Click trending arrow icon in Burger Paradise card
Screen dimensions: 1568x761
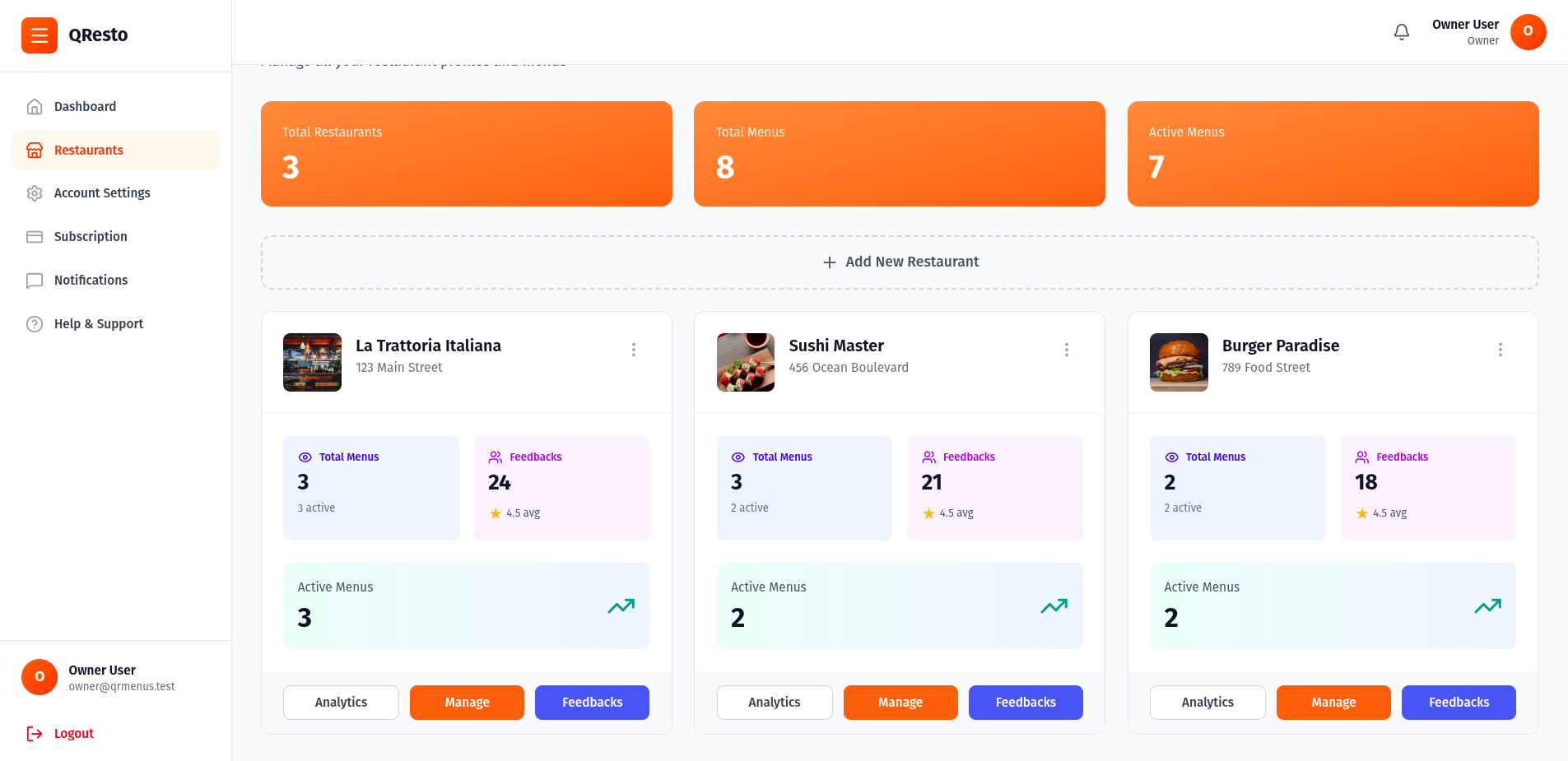point(1488,606)
